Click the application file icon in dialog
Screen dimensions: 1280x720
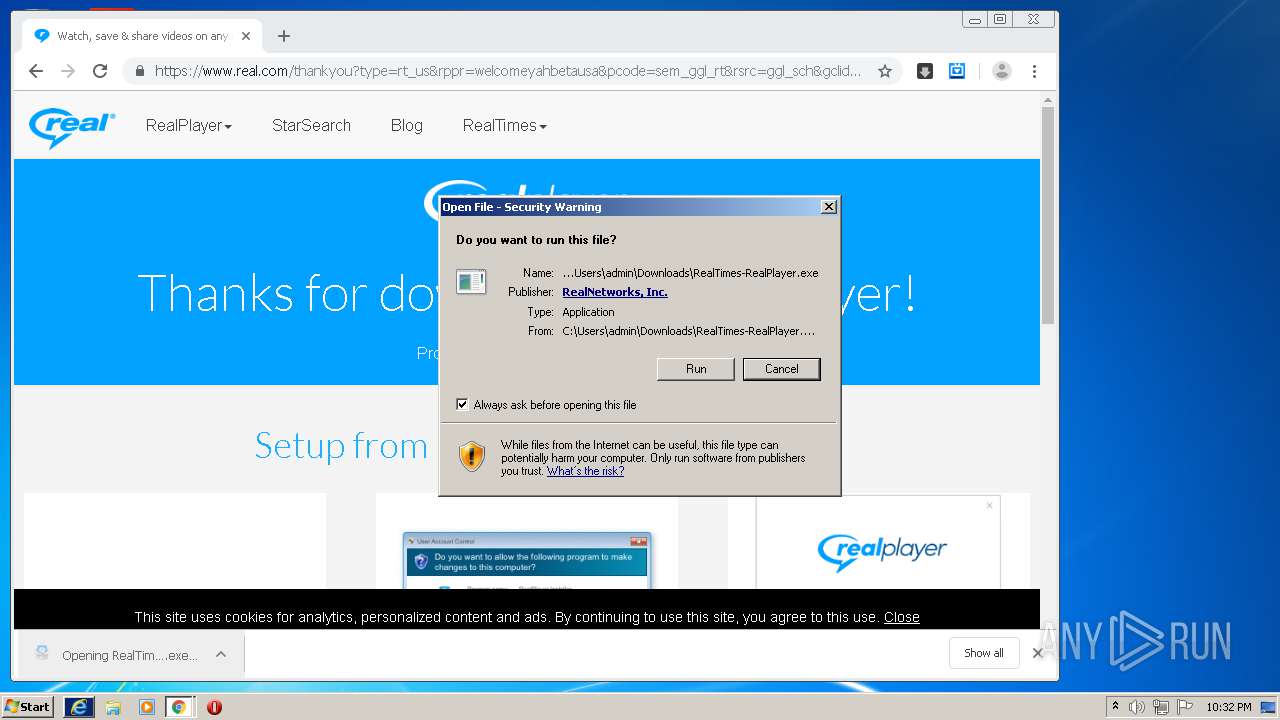[471, 282]
